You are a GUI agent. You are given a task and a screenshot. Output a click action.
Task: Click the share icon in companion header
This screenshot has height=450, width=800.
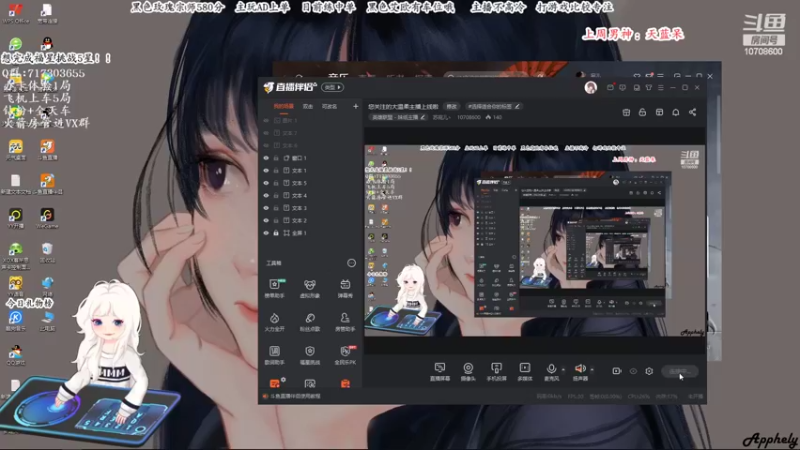pyautogui.click(x=692, y=112)
